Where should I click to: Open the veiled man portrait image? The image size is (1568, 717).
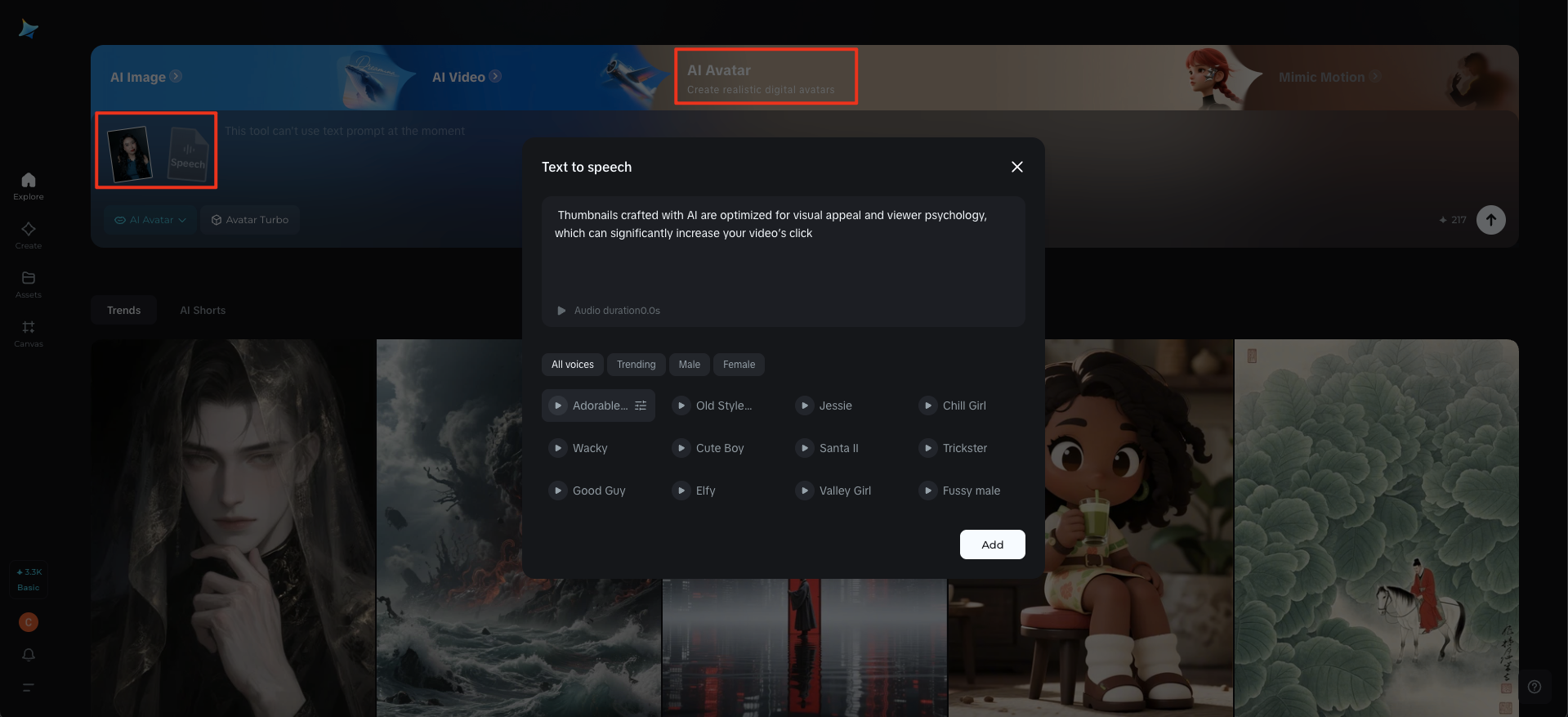233,528
